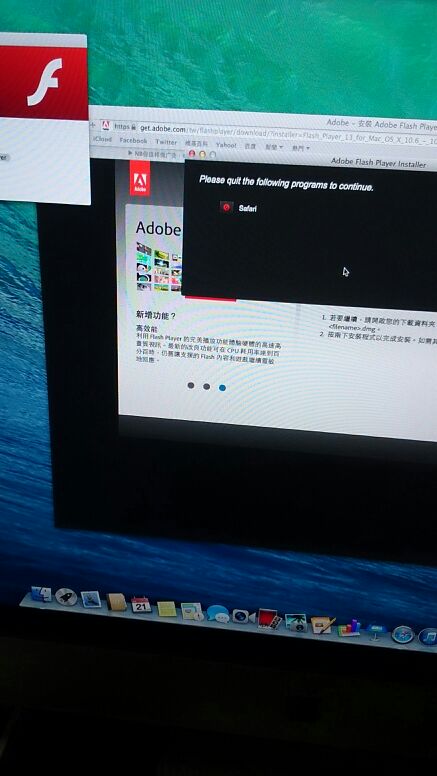Screen dimensions: 437x776
Task: Open Photo Booth icon in dock
Action: click(x=269, y=619)
